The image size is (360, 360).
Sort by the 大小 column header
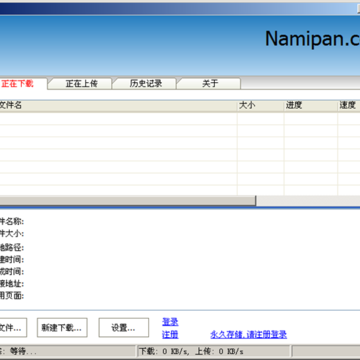261,106
